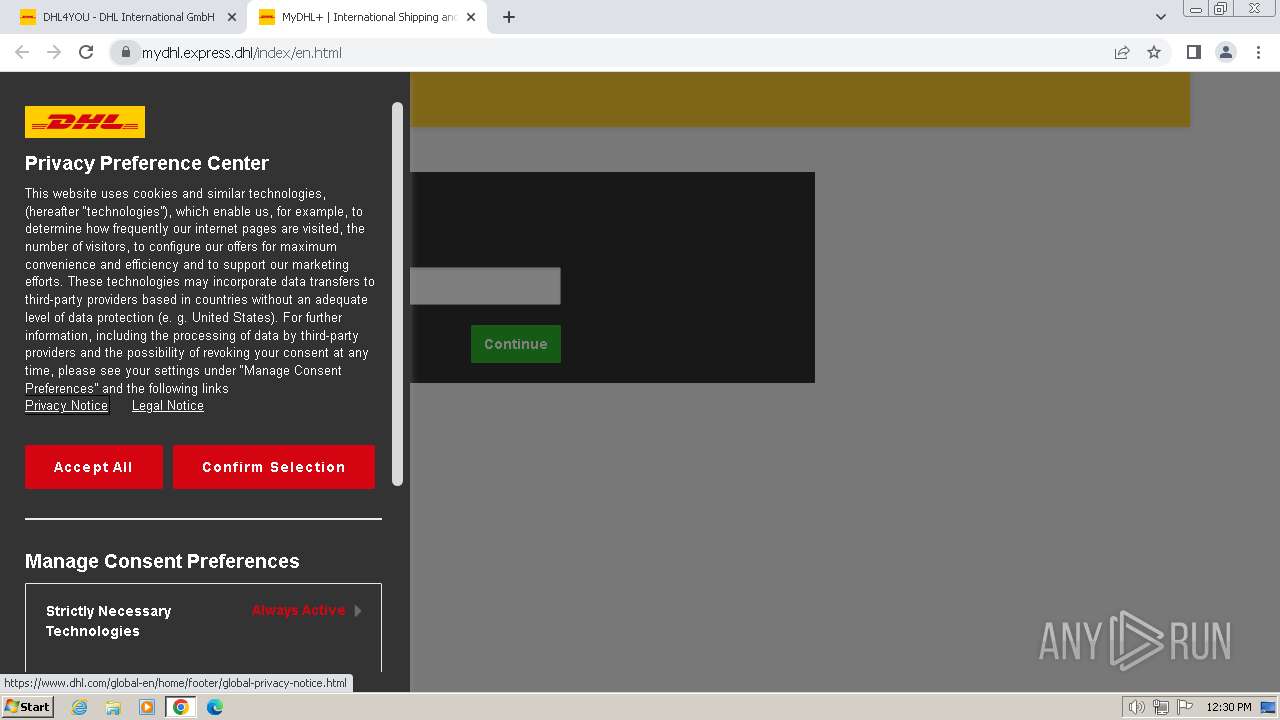The height and width of the screenshot is (720, 1280).
Task: Click the privacy panel scrollbar
Action: [397, 294]
